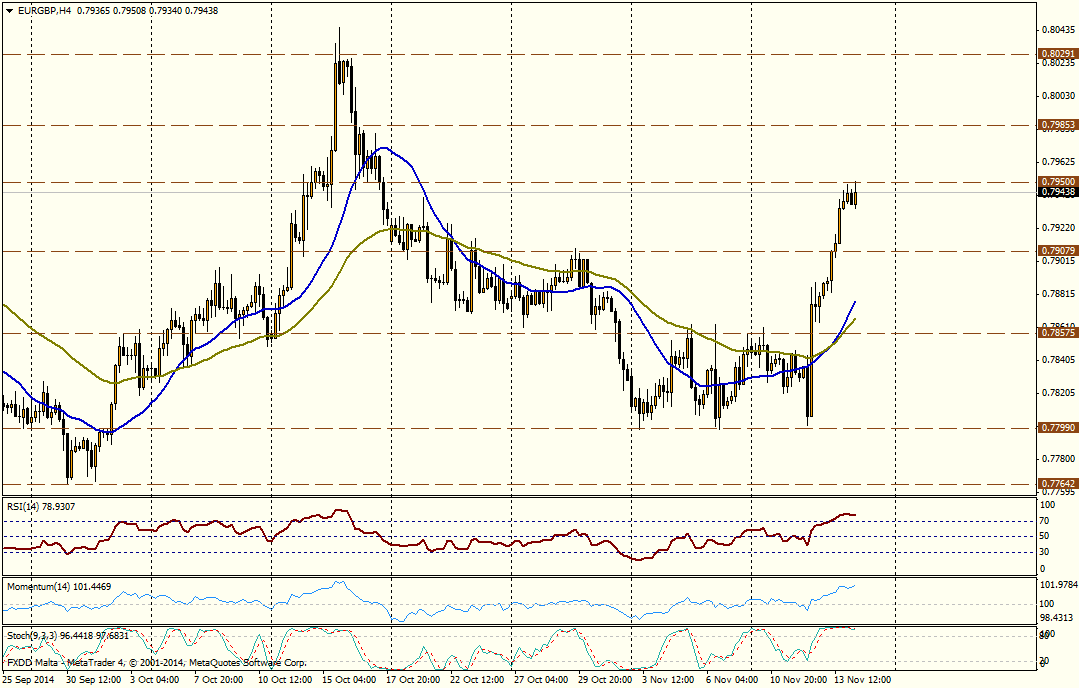Select the 0.79079 support level tag
Screen dimensions: 1079x688
coord(1058,250)
